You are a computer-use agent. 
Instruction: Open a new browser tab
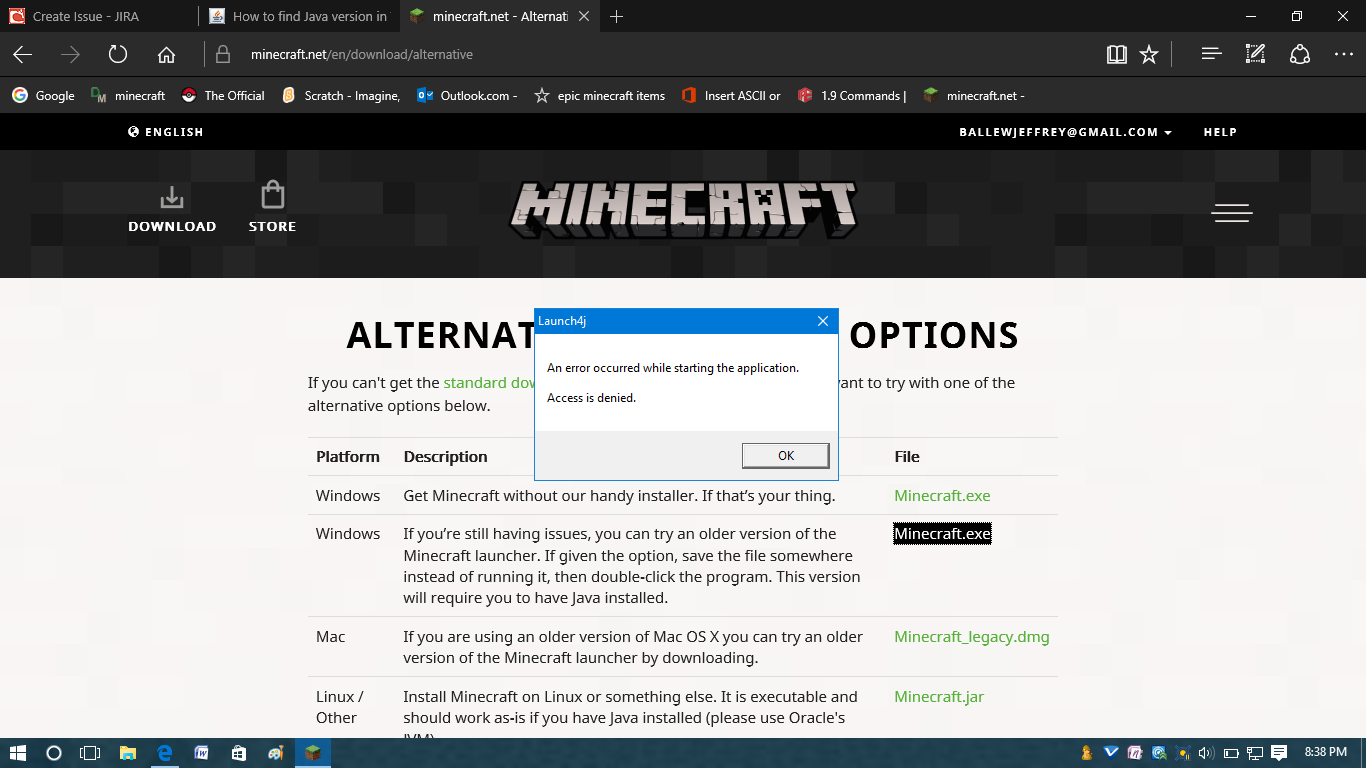click(617, 16)
